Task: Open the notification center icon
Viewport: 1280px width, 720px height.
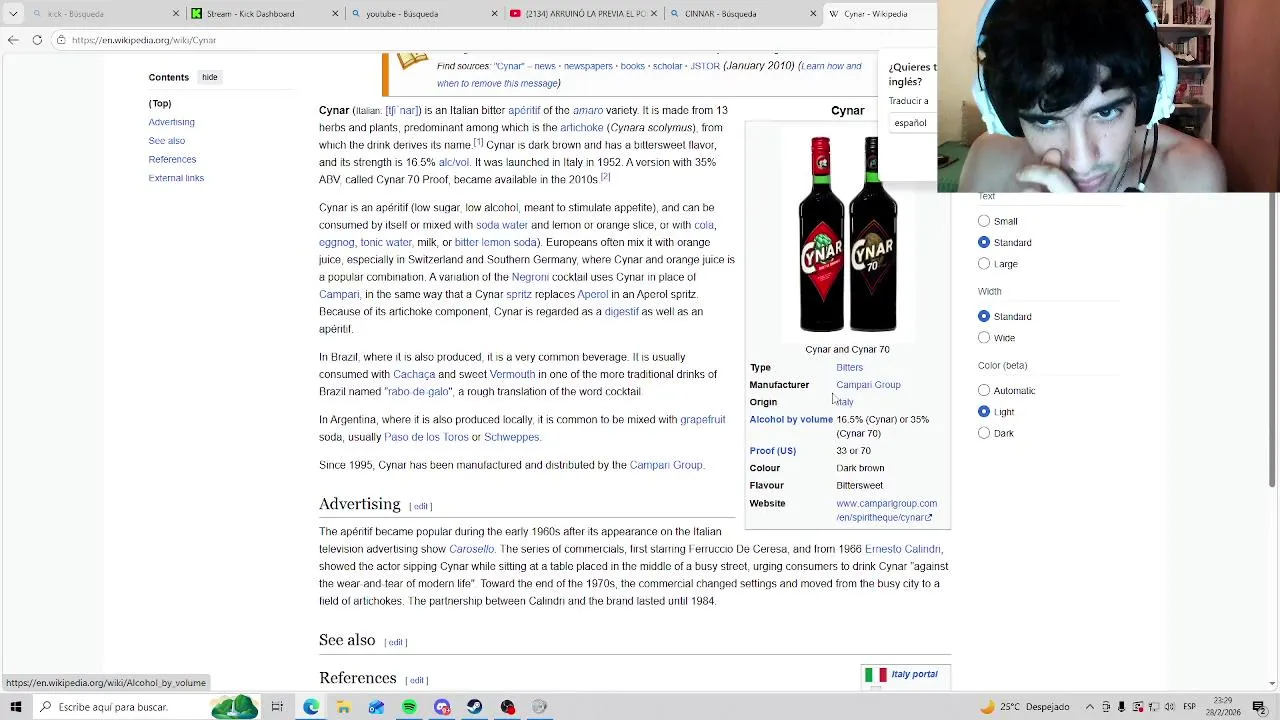Action: coord(1258,707)
